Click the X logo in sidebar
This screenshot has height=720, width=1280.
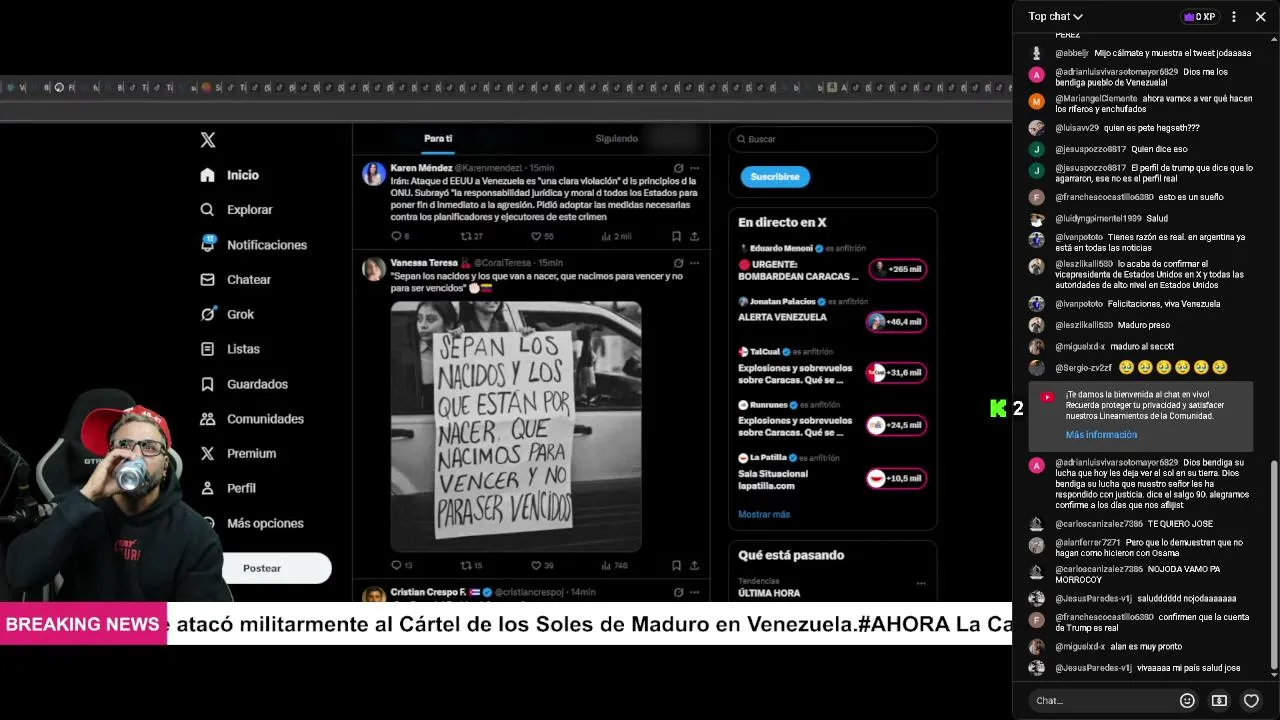click(x=208, y=140)
